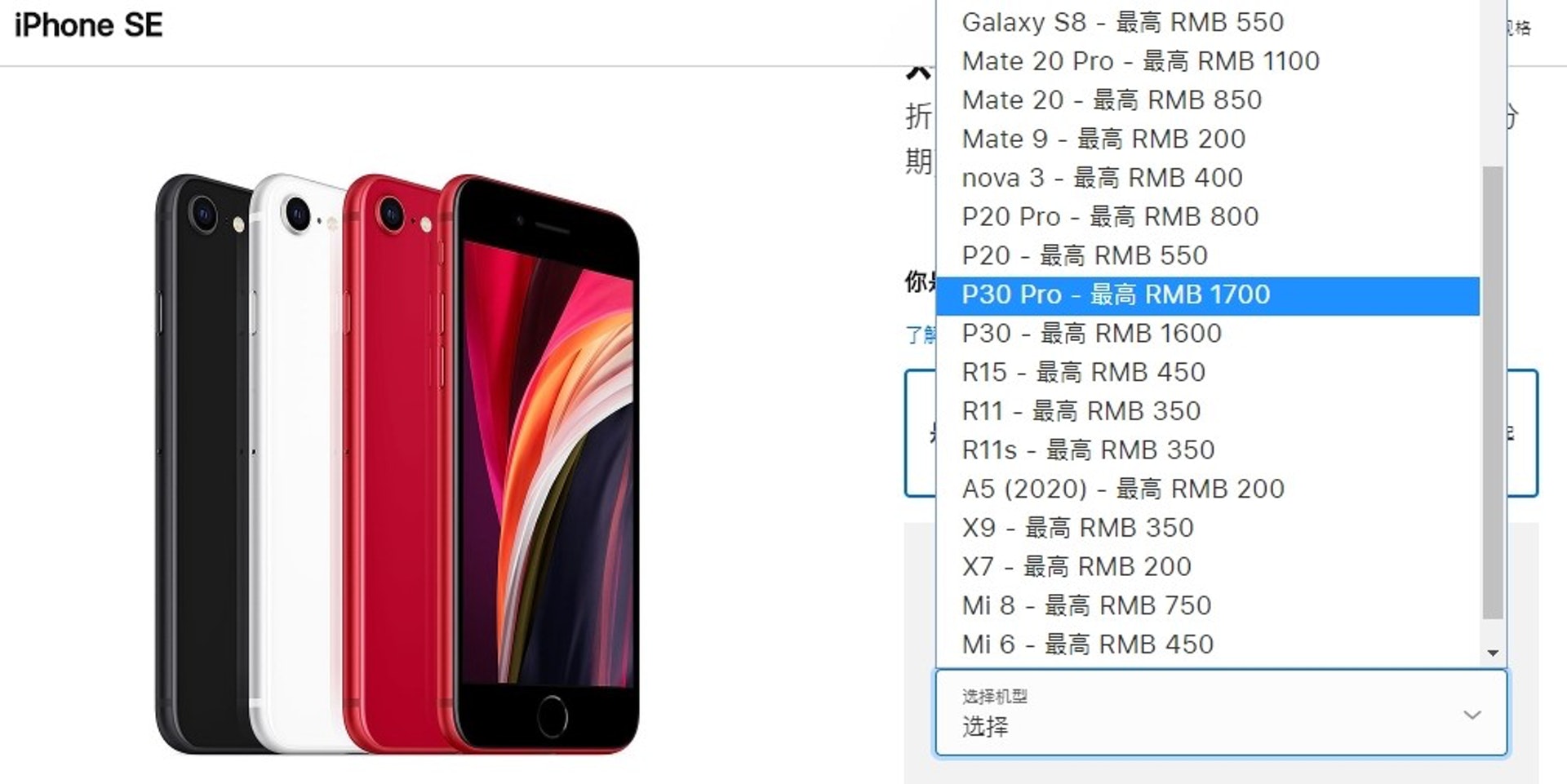Select A5 (2020) from the list
The height and width of the screenshot is (784, 1567).
click(1208, 489)
